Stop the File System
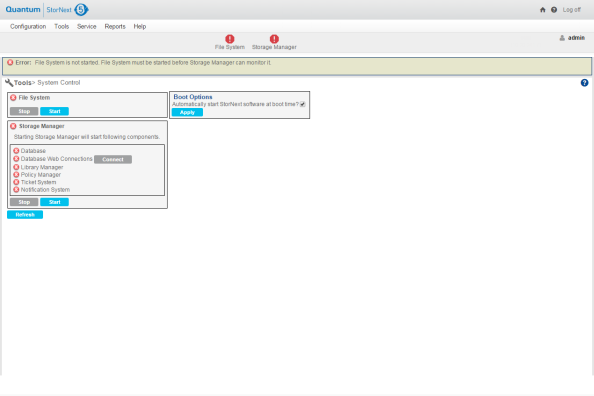The width and height of the screenshot is (594, 396). tap(24, 111)
